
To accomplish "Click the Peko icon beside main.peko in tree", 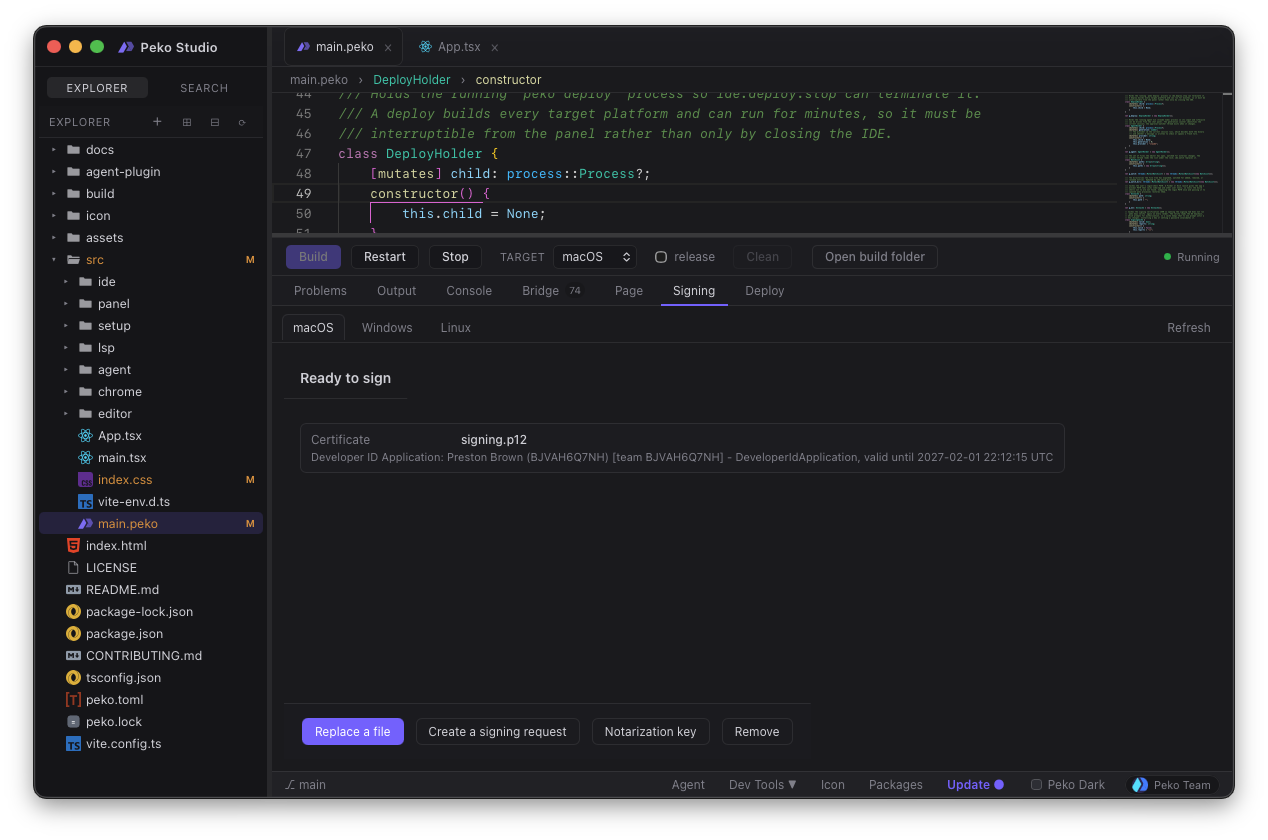I will pos(85,524).
